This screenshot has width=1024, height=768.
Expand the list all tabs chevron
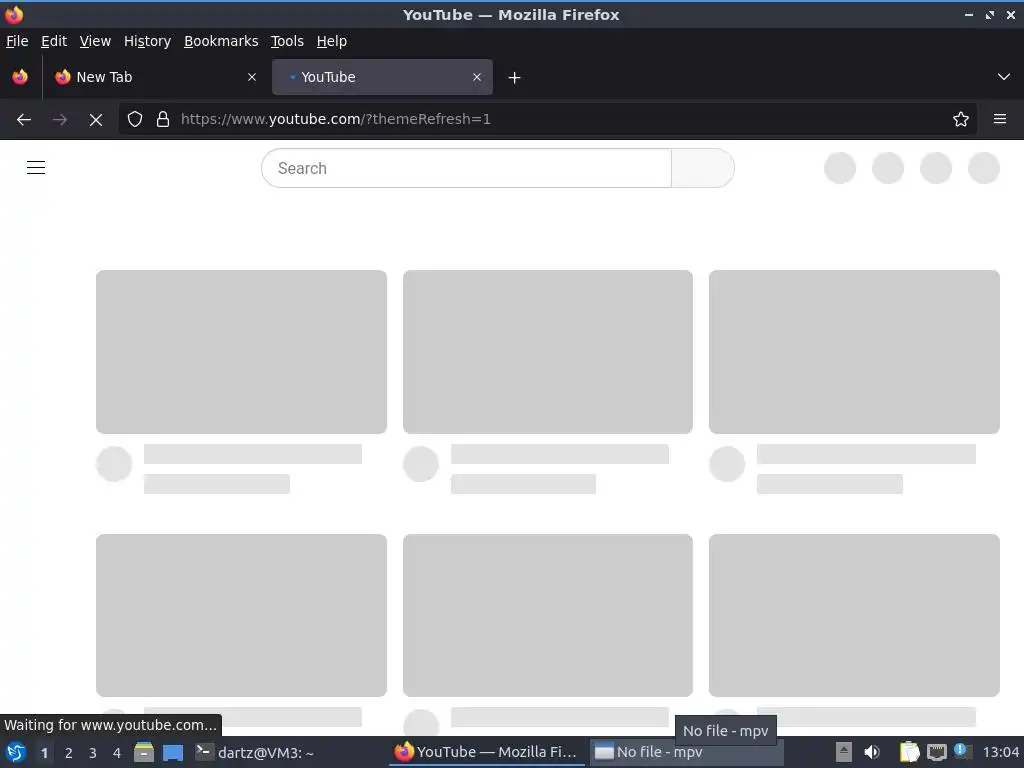(1004, 77)
